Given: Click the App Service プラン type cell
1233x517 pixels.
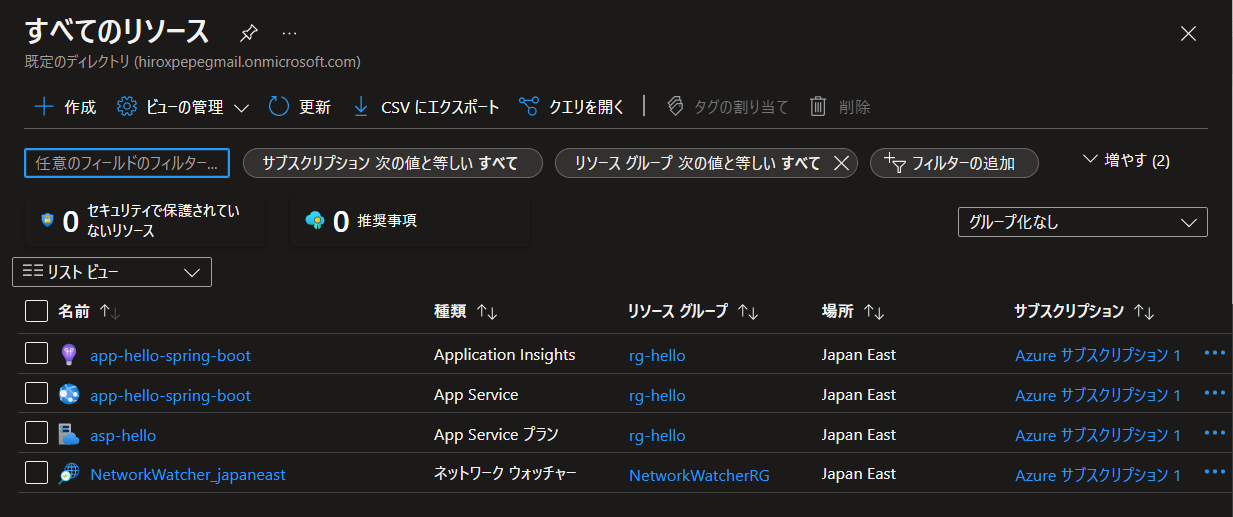Looking at the screenshot, I should pos(496,434).
